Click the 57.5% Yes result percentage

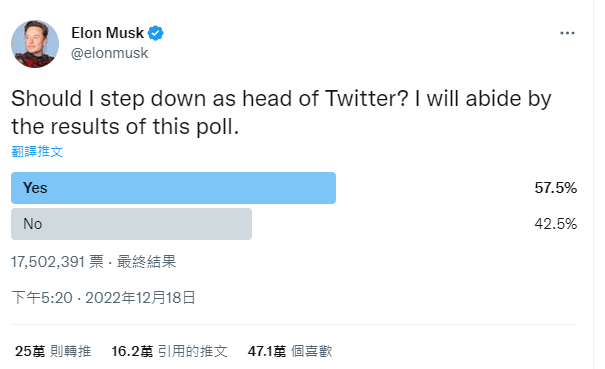556,188
